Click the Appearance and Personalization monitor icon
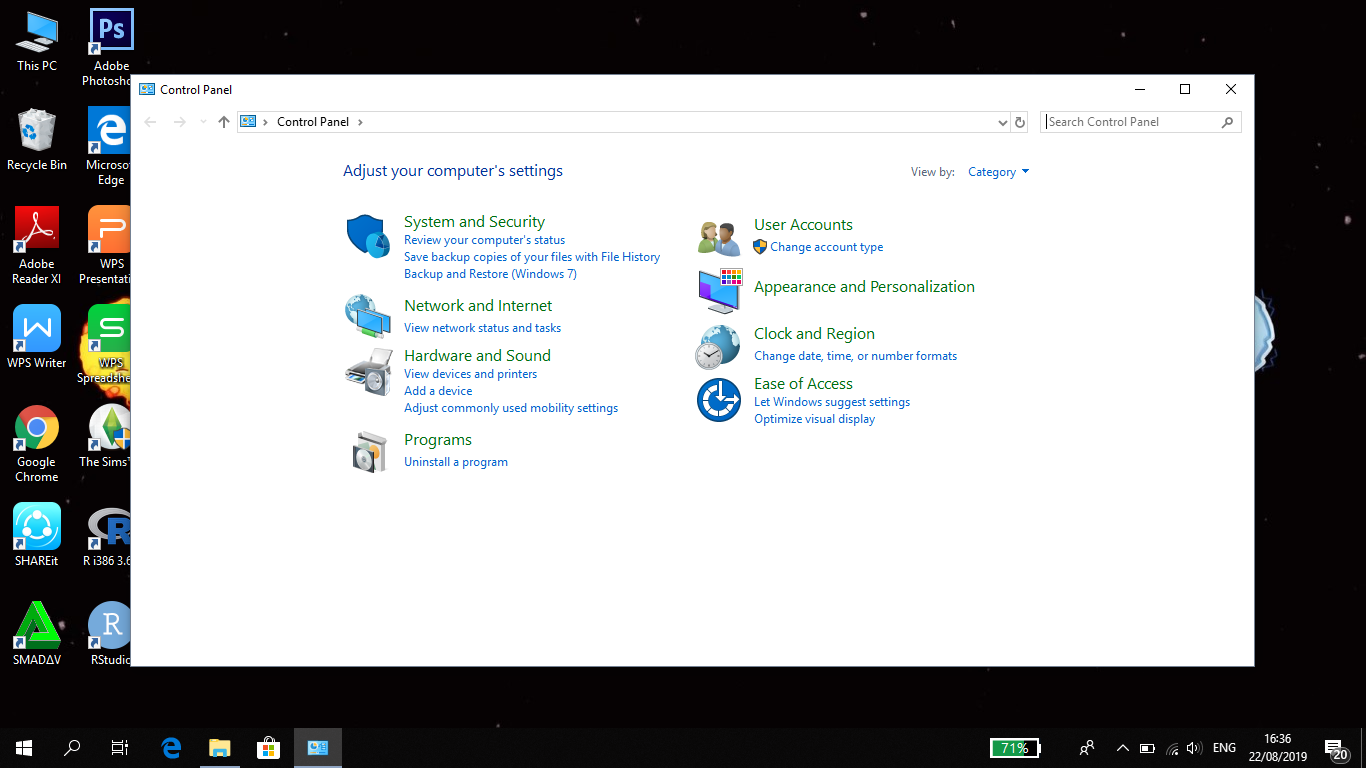This screenshot has width=1366, height=768. [719, 290]
